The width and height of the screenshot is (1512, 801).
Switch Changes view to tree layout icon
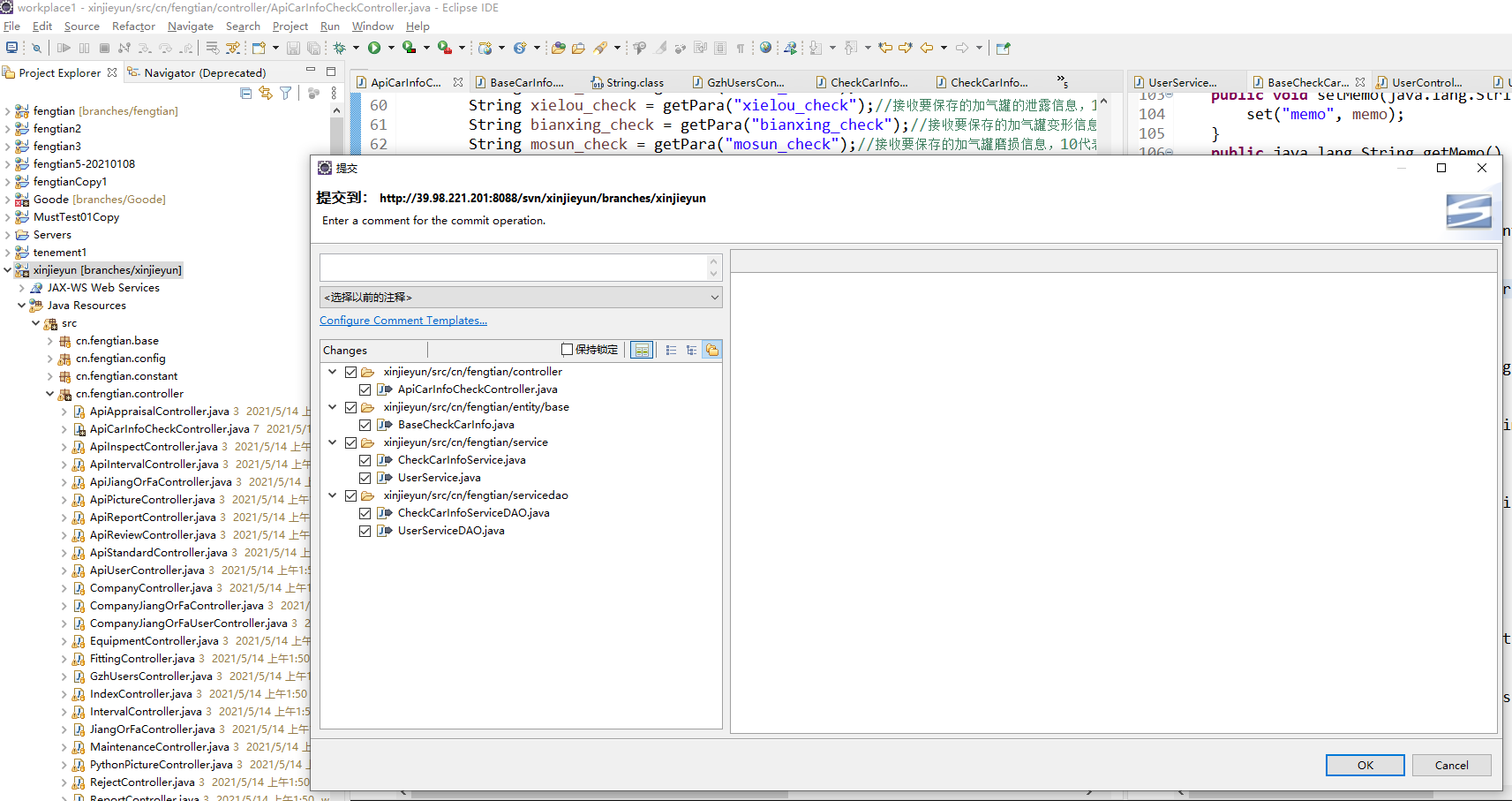pos(691,351)
